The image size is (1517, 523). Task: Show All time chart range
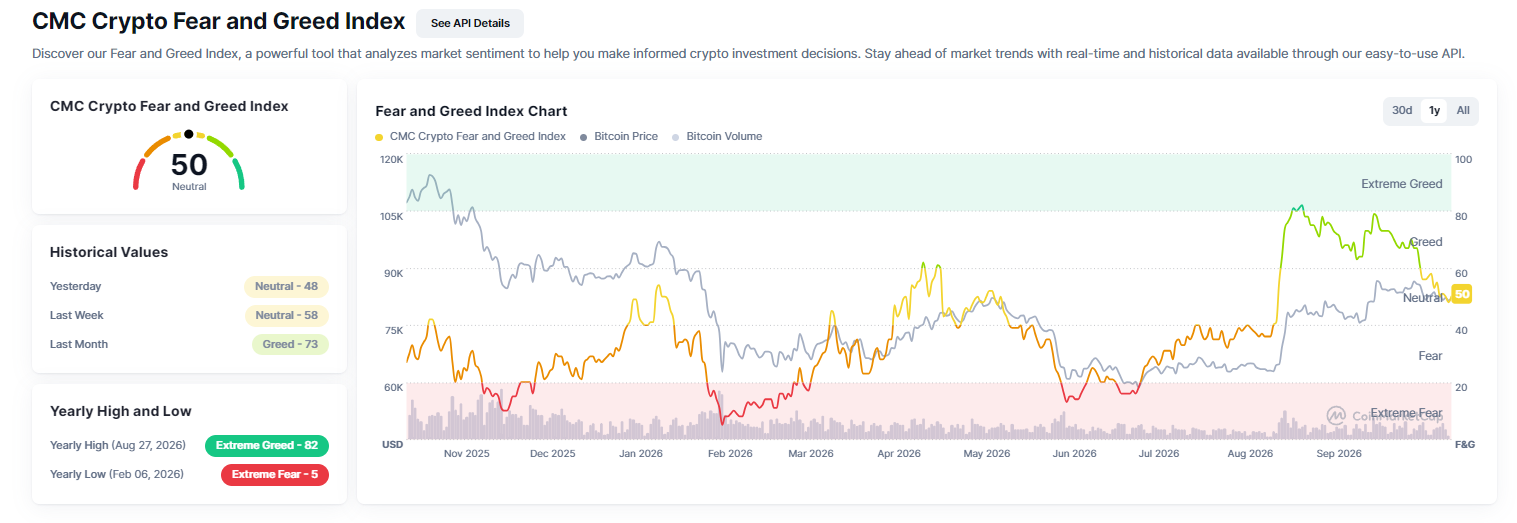tap(1463, 111)
